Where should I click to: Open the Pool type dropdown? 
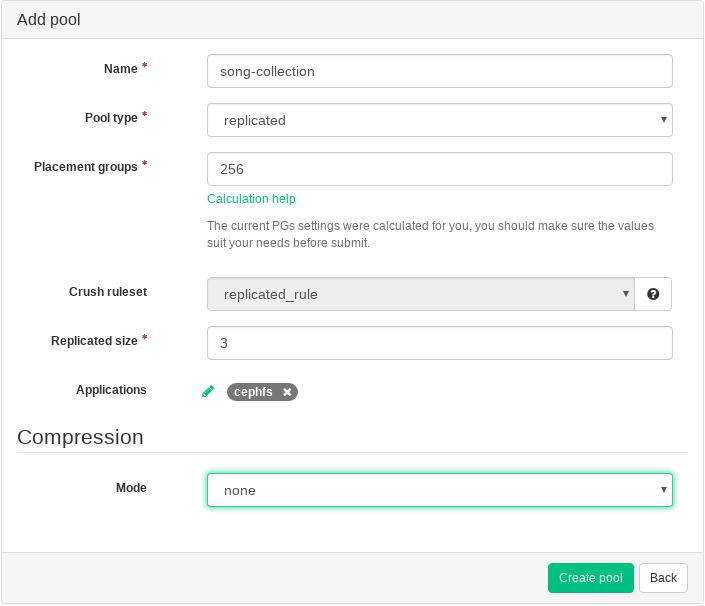pos(439,120)
